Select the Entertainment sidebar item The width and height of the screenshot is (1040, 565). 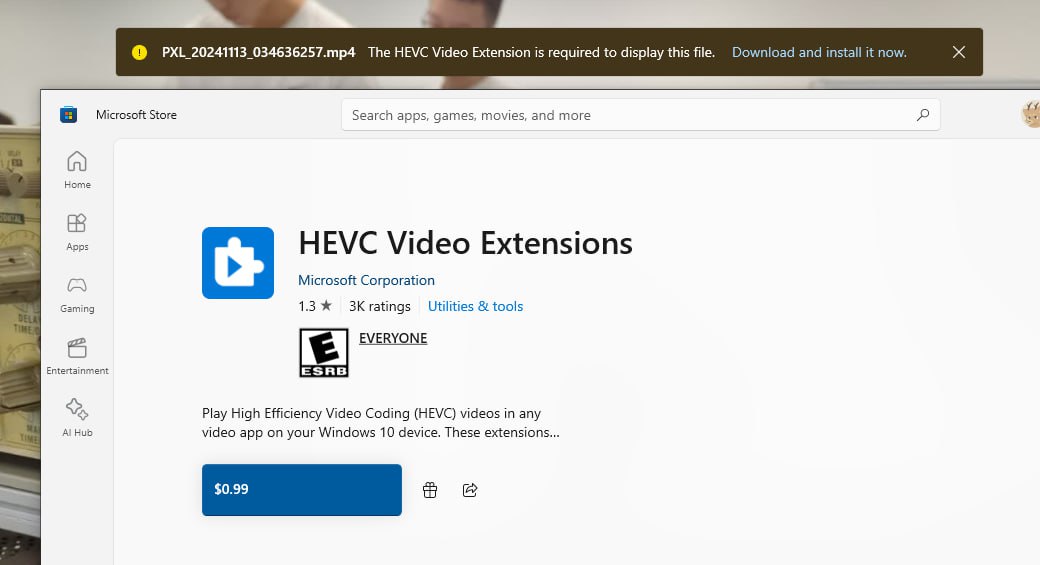(77, 355)
